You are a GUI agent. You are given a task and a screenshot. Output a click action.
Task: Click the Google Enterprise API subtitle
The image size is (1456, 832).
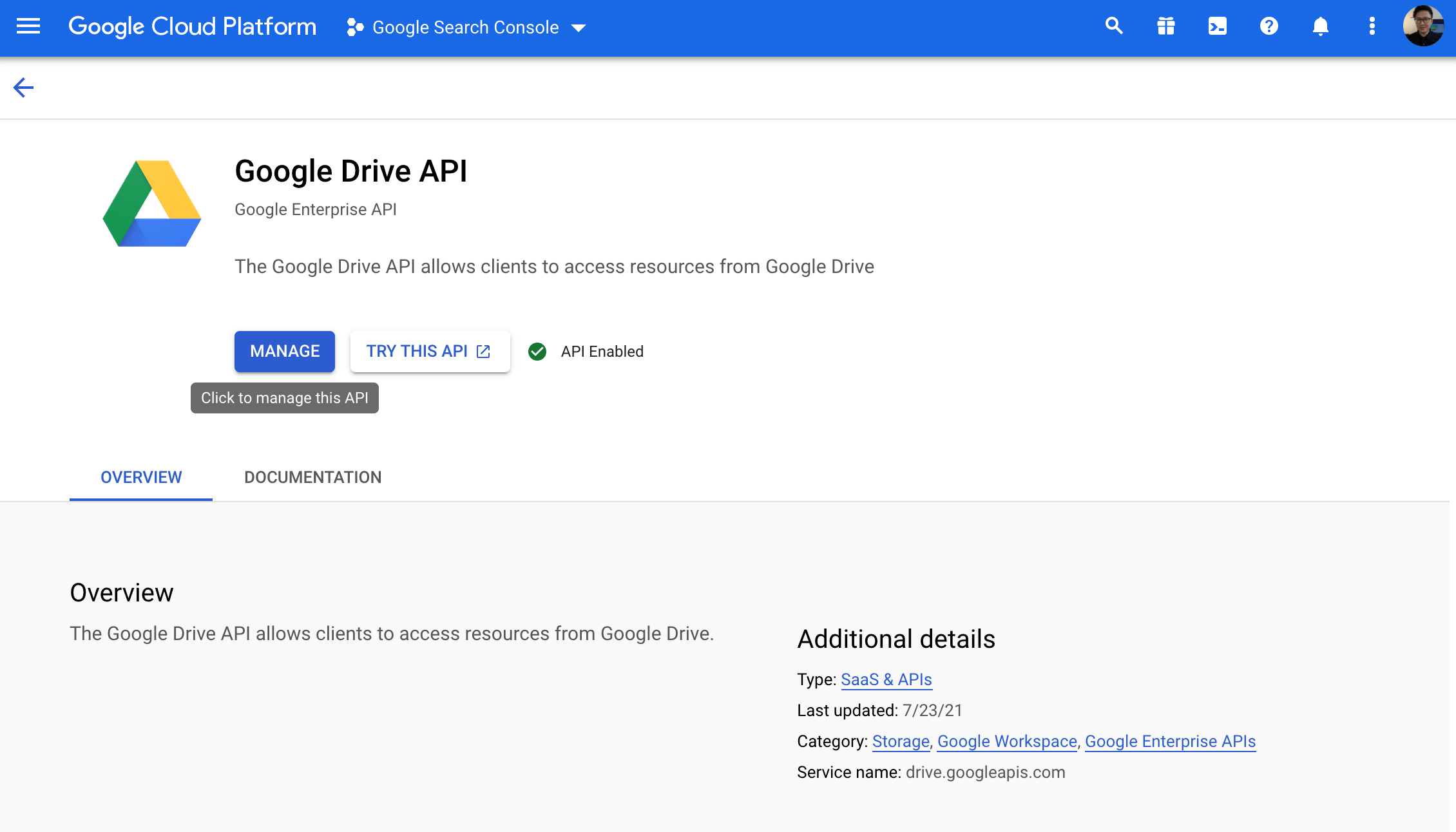pyautogui.click(x=316, y=210)
